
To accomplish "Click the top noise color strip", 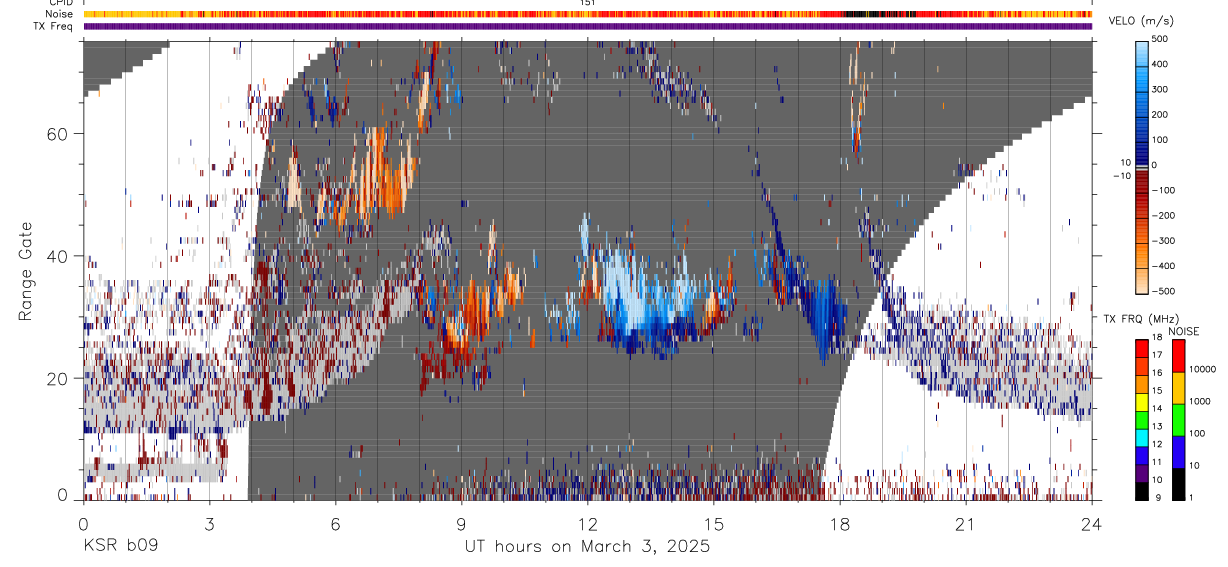I will pyautogui.click(x=587, y=14).
